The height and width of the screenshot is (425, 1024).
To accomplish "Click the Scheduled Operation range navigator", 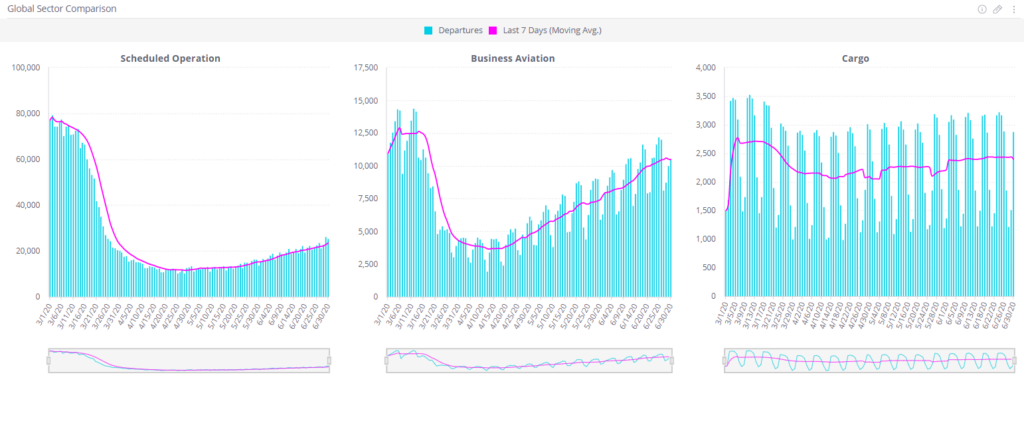I will (x=189, y=360).
